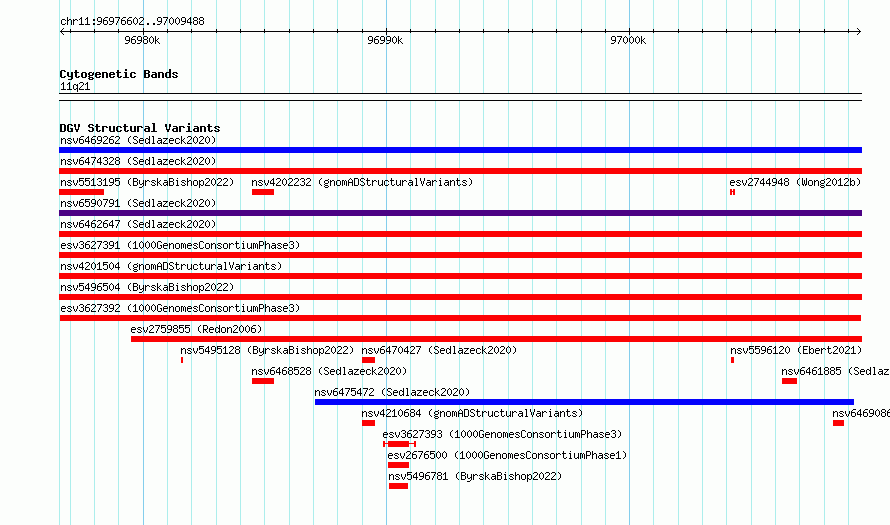Image resolution: width=890 pixels, height=525 pixels.
Task: Select the red bar under nsv6468528
Action: point(263,381)
